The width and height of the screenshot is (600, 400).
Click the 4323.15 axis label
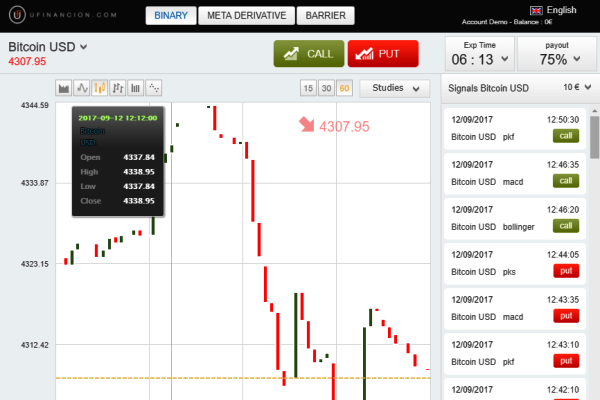pos(35,264)
